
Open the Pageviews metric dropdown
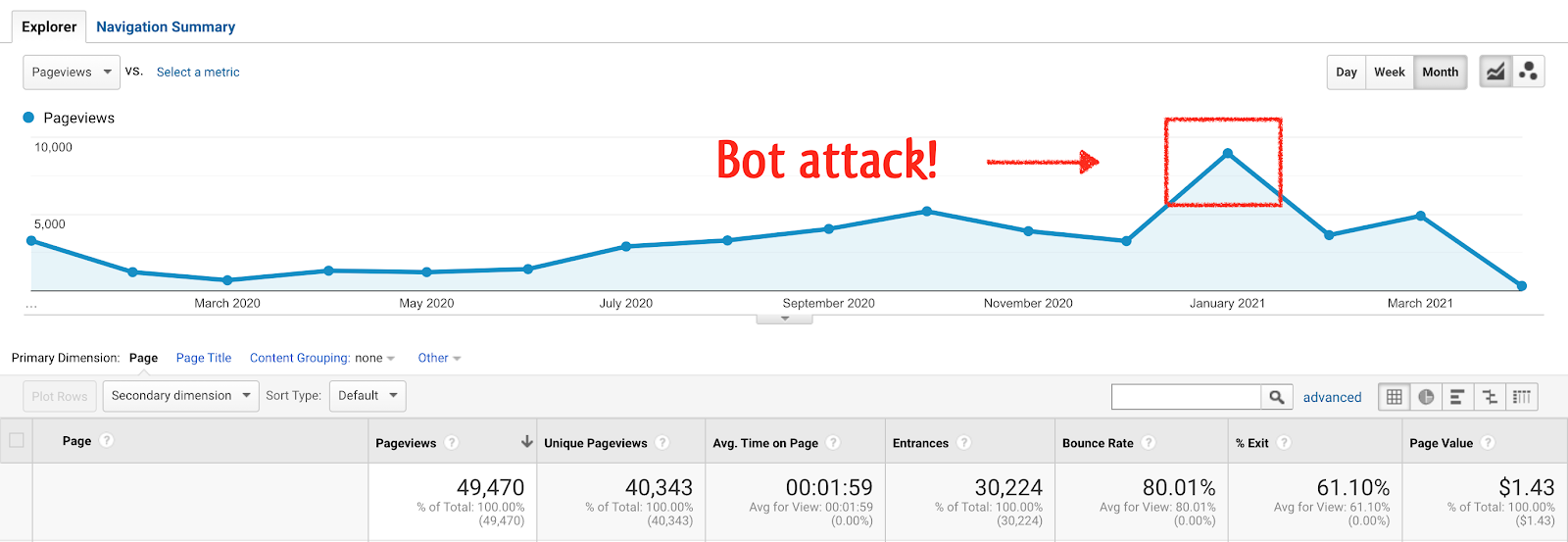click(x=72, y=72)
